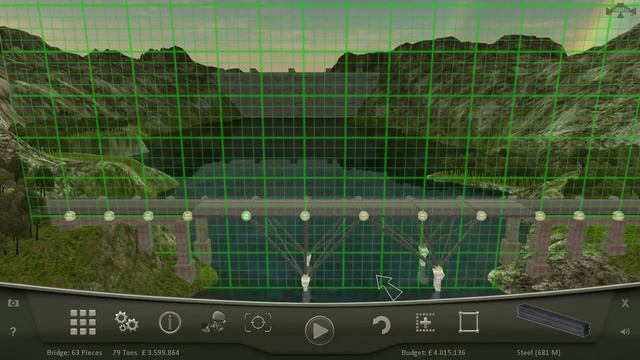640x360 pixels.
Task: Show level information with the i icon
Action: [x=170, y=322]
